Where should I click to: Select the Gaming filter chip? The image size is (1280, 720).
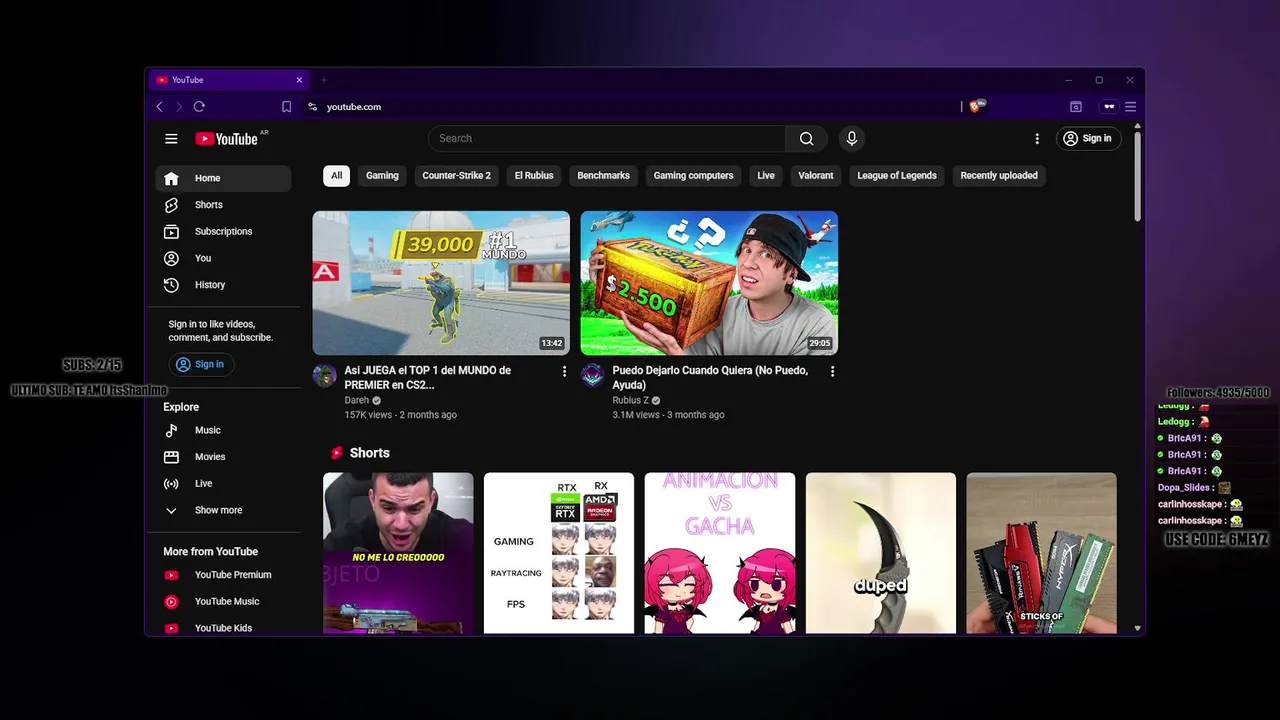[382, 175]
